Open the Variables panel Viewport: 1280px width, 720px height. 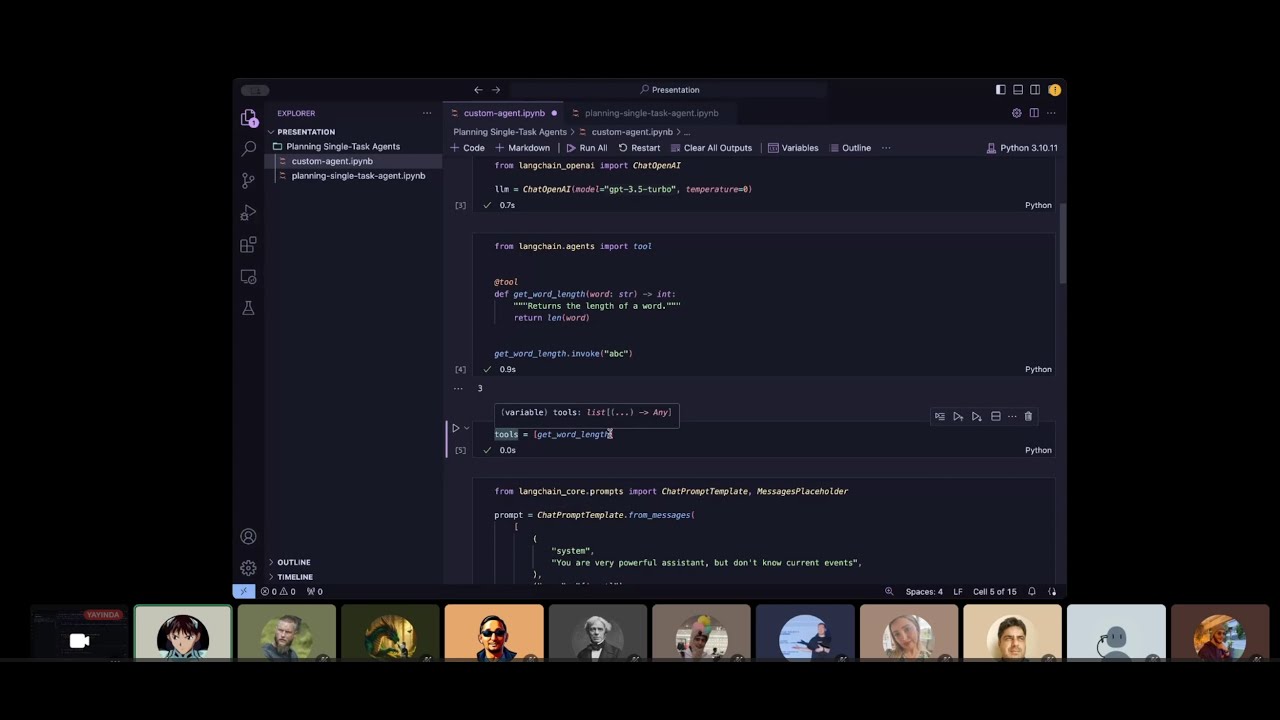pyautogui.click(x=793, y=148)
